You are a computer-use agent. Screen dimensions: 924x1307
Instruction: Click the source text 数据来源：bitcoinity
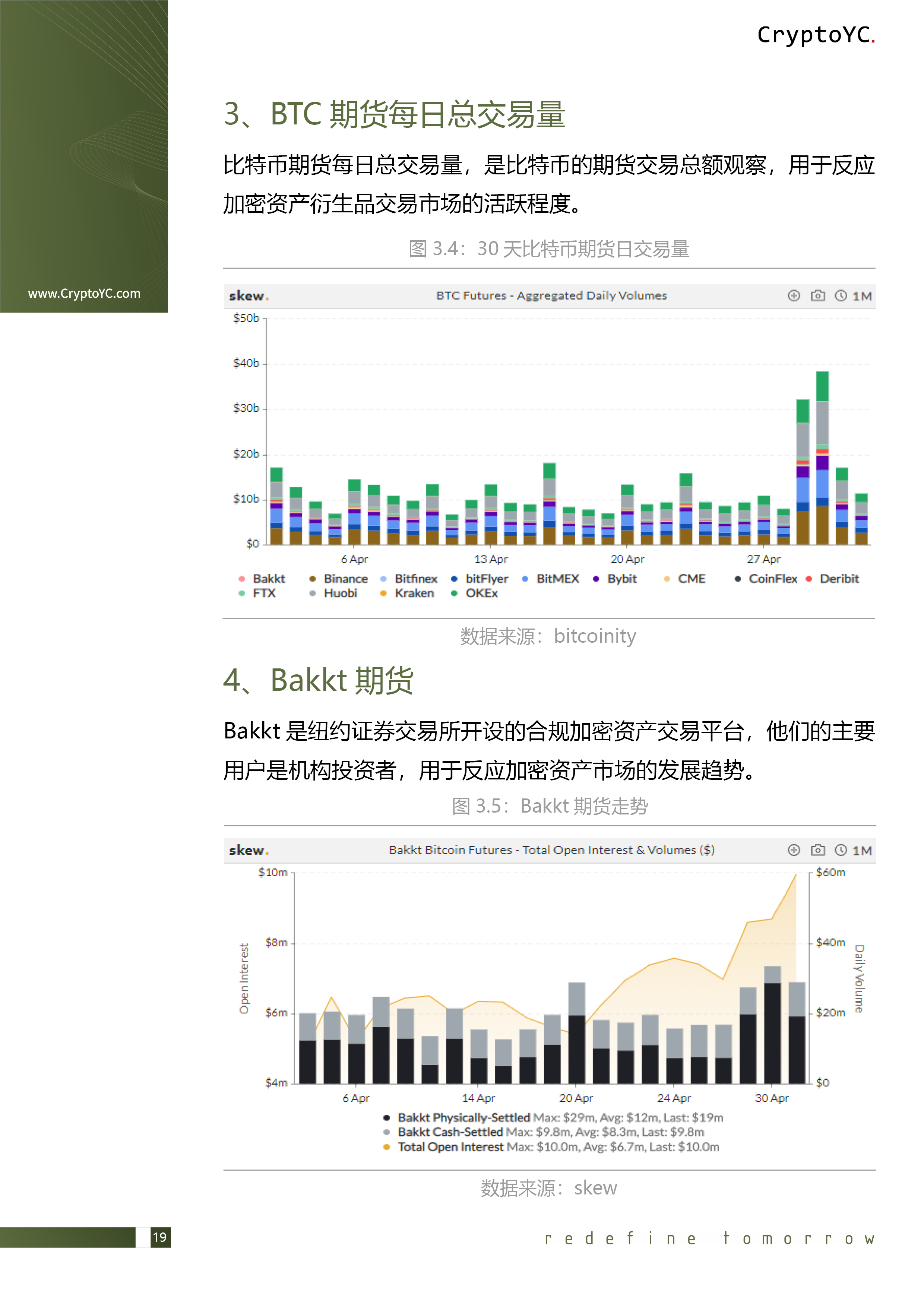pyautogui.click(x=548, y=636)
